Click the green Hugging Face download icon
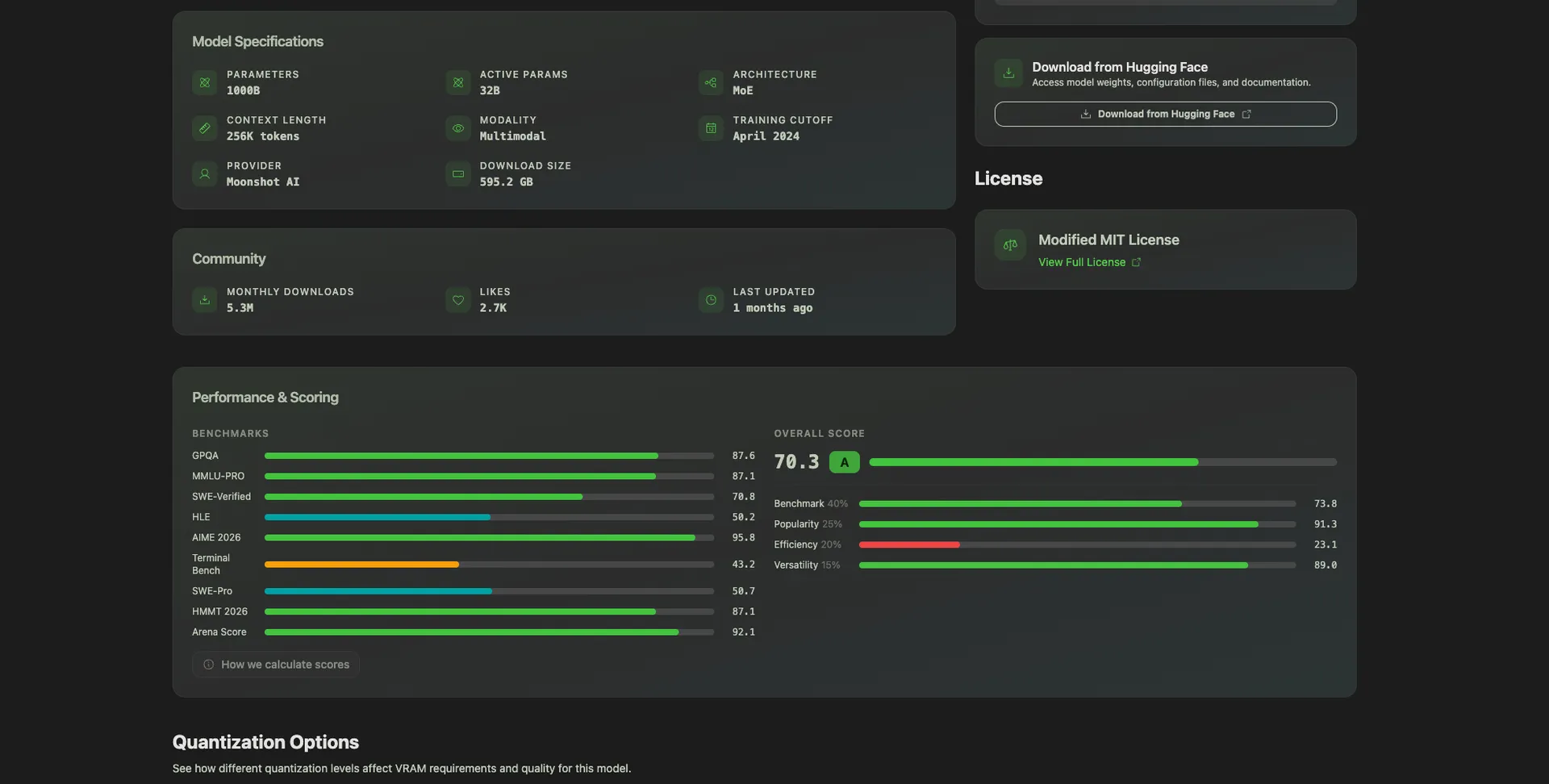 (x=1008, y=73)
